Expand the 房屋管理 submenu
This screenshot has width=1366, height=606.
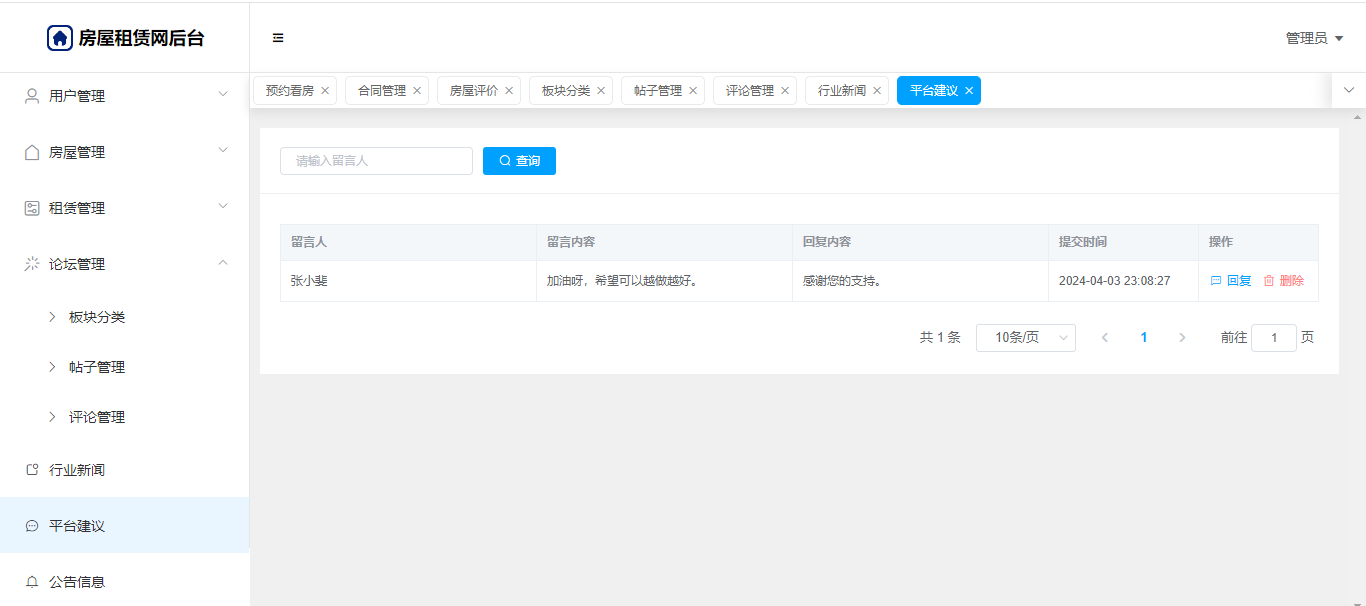click(x=124, y=152)
